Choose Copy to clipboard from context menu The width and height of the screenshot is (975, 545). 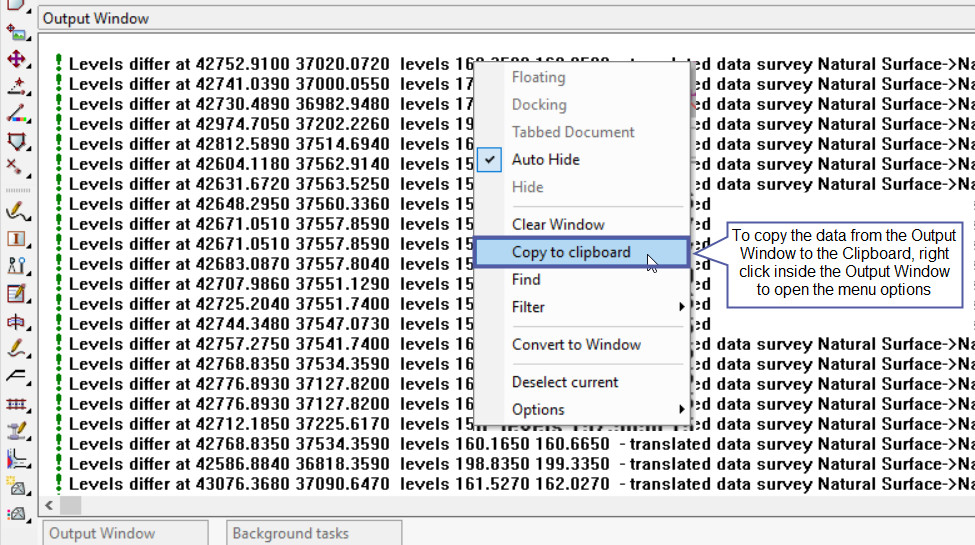click(571, 252)
